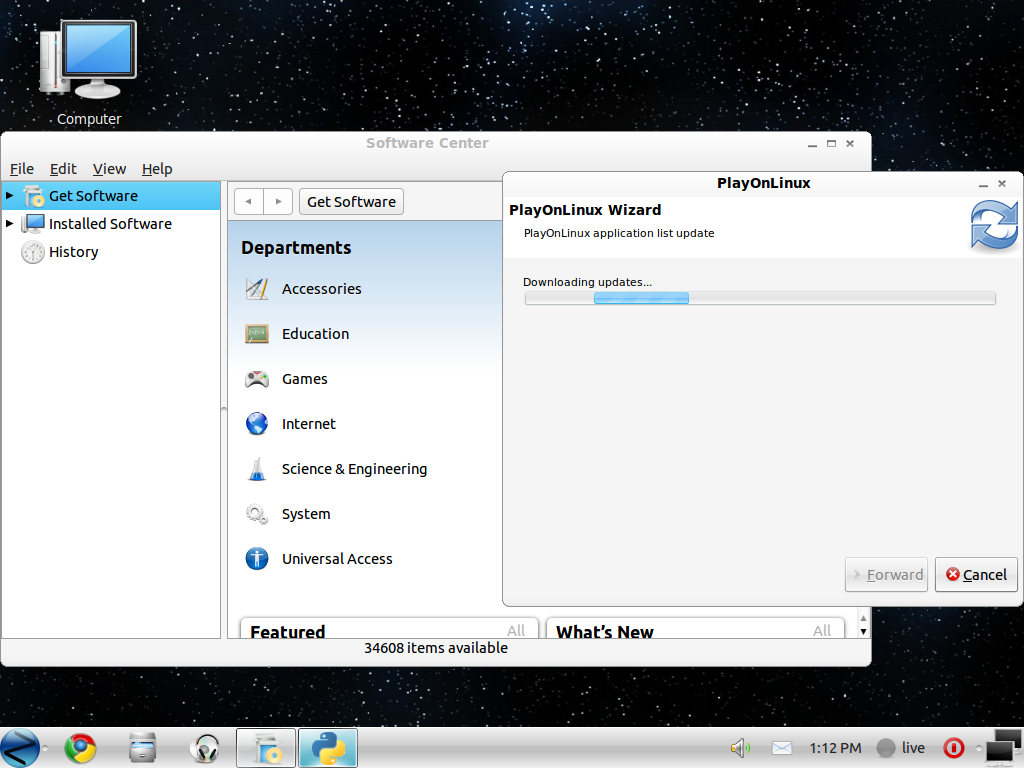Click the 'live' user label in tray
Viewport: 1024px width, 768px height.
click(913, 748)
